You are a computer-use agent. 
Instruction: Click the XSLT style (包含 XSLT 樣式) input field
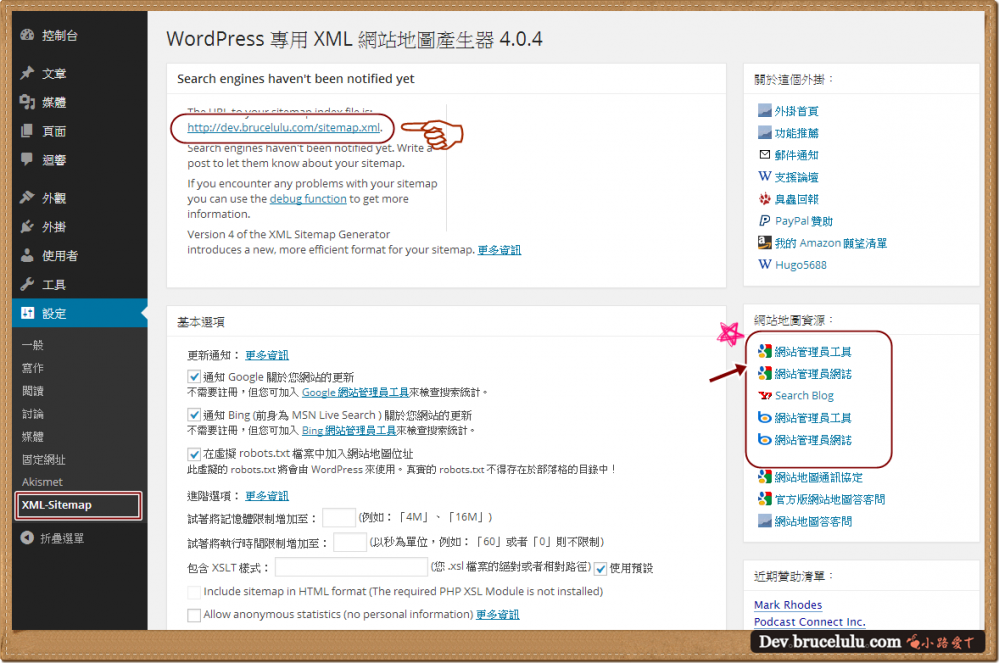coord(351,567)
